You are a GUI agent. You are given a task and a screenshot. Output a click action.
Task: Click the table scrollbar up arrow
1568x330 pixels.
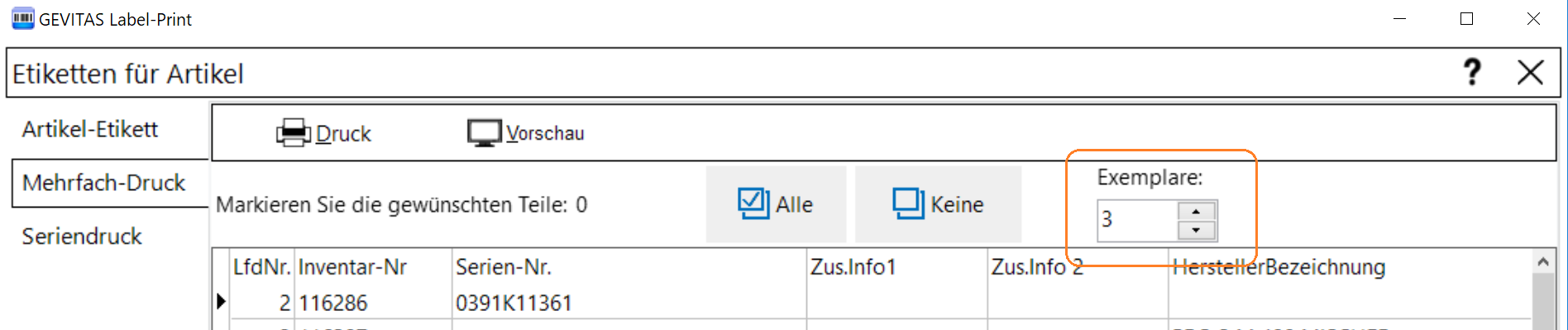click(x=1543, y=262)
